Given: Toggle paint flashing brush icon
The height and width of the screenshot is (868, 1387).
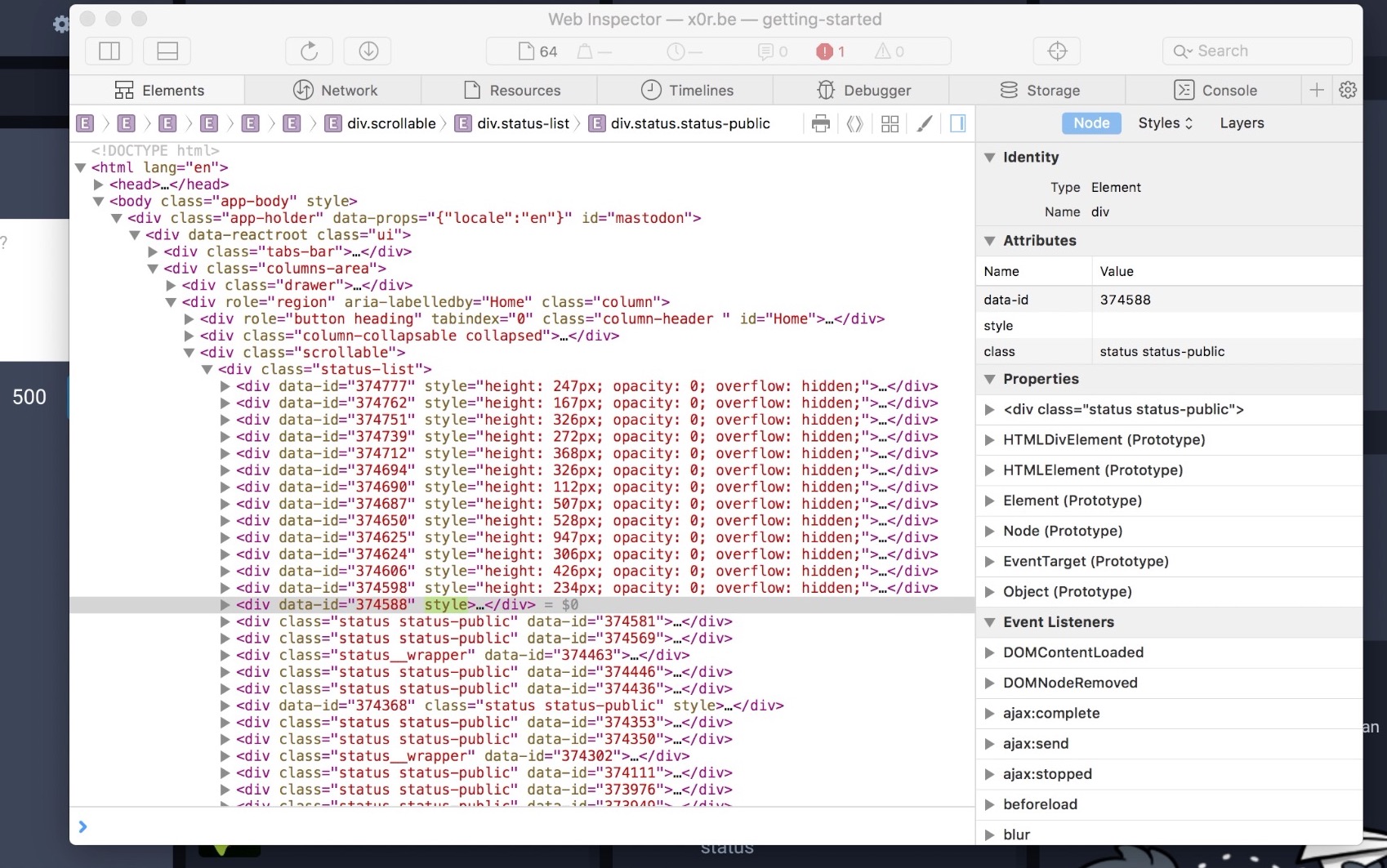Looking at the screenshot, I should (x=924, y=124).
